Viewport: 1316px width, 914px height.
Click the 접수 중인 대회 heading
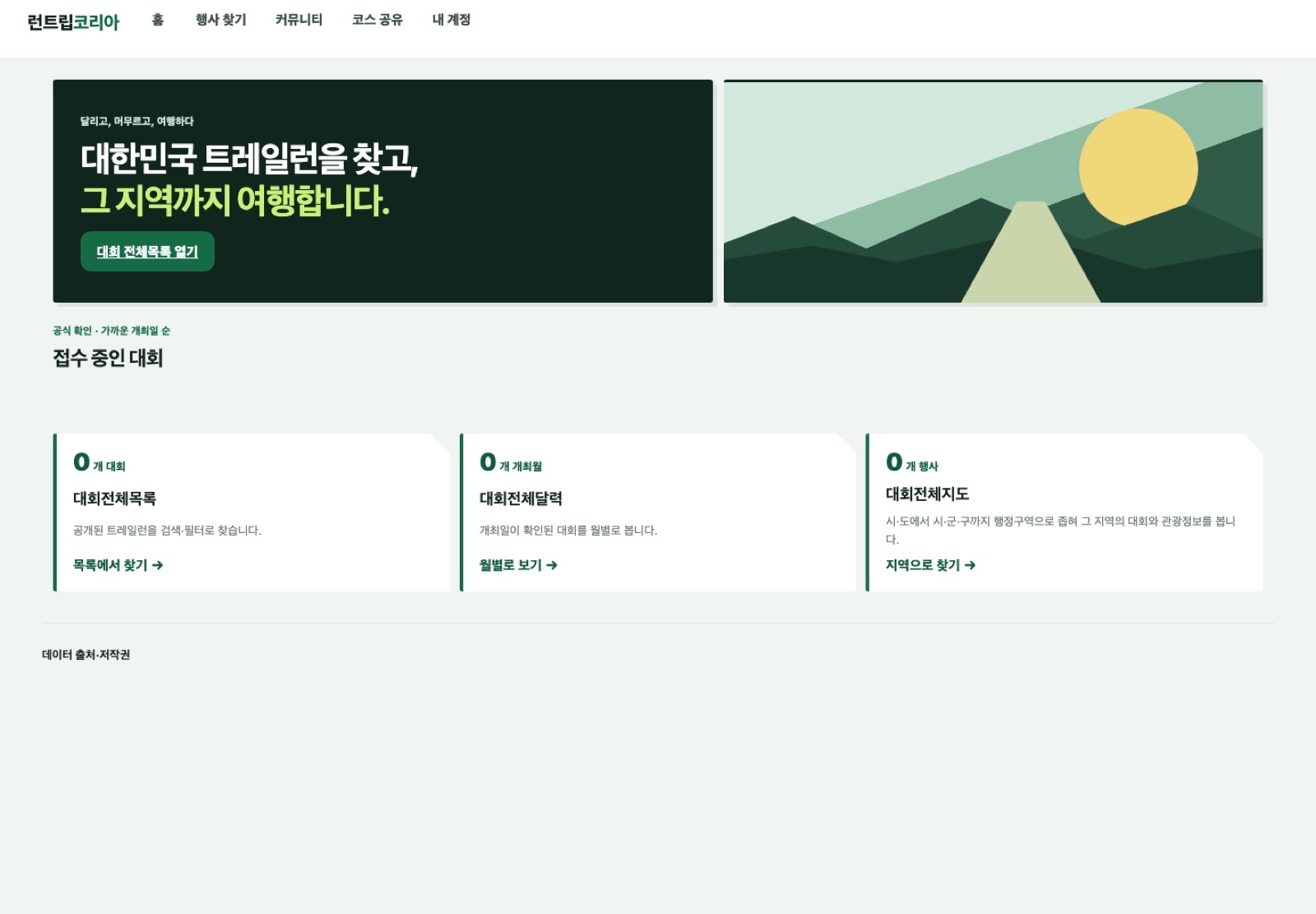tap(108, 358)
